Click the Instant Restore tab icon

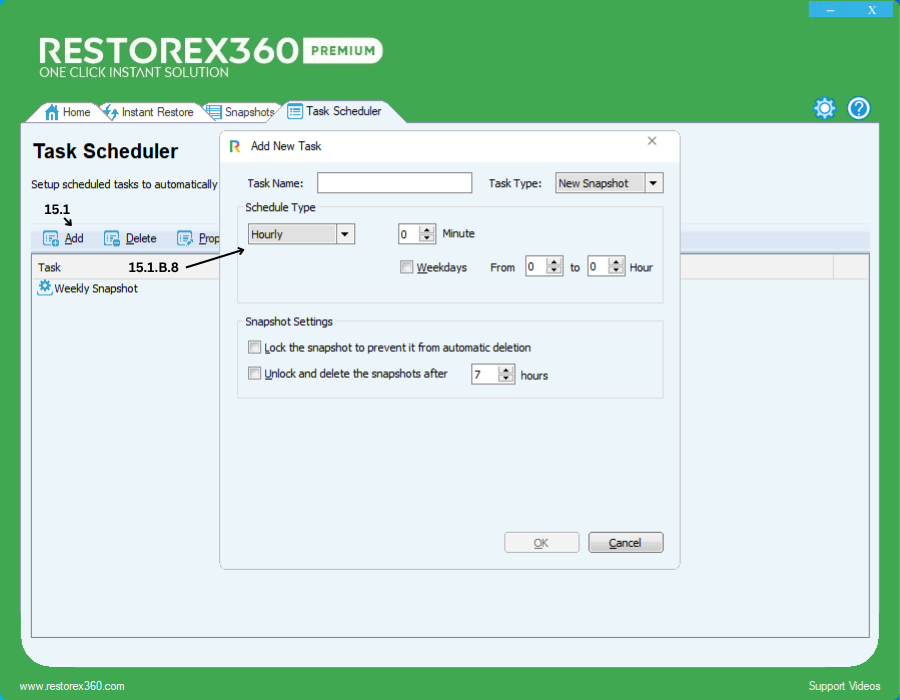[110, 112]
